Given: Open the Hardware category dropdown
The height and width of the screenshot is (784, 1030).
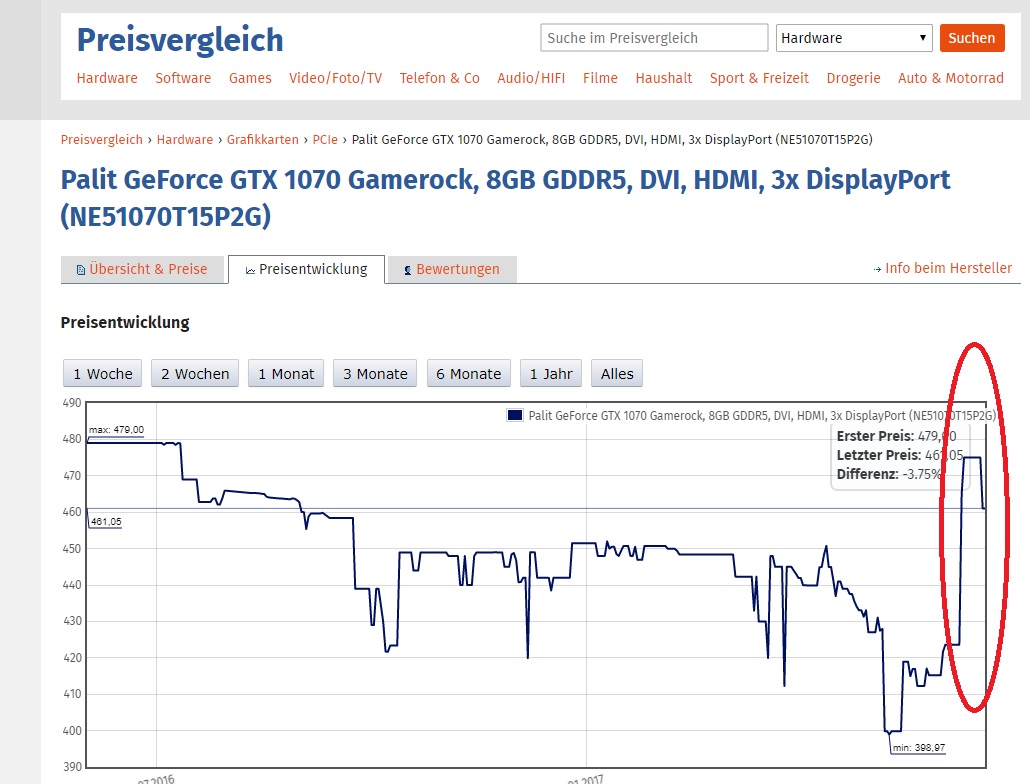Looking at the screenshot, I should 854,38.
